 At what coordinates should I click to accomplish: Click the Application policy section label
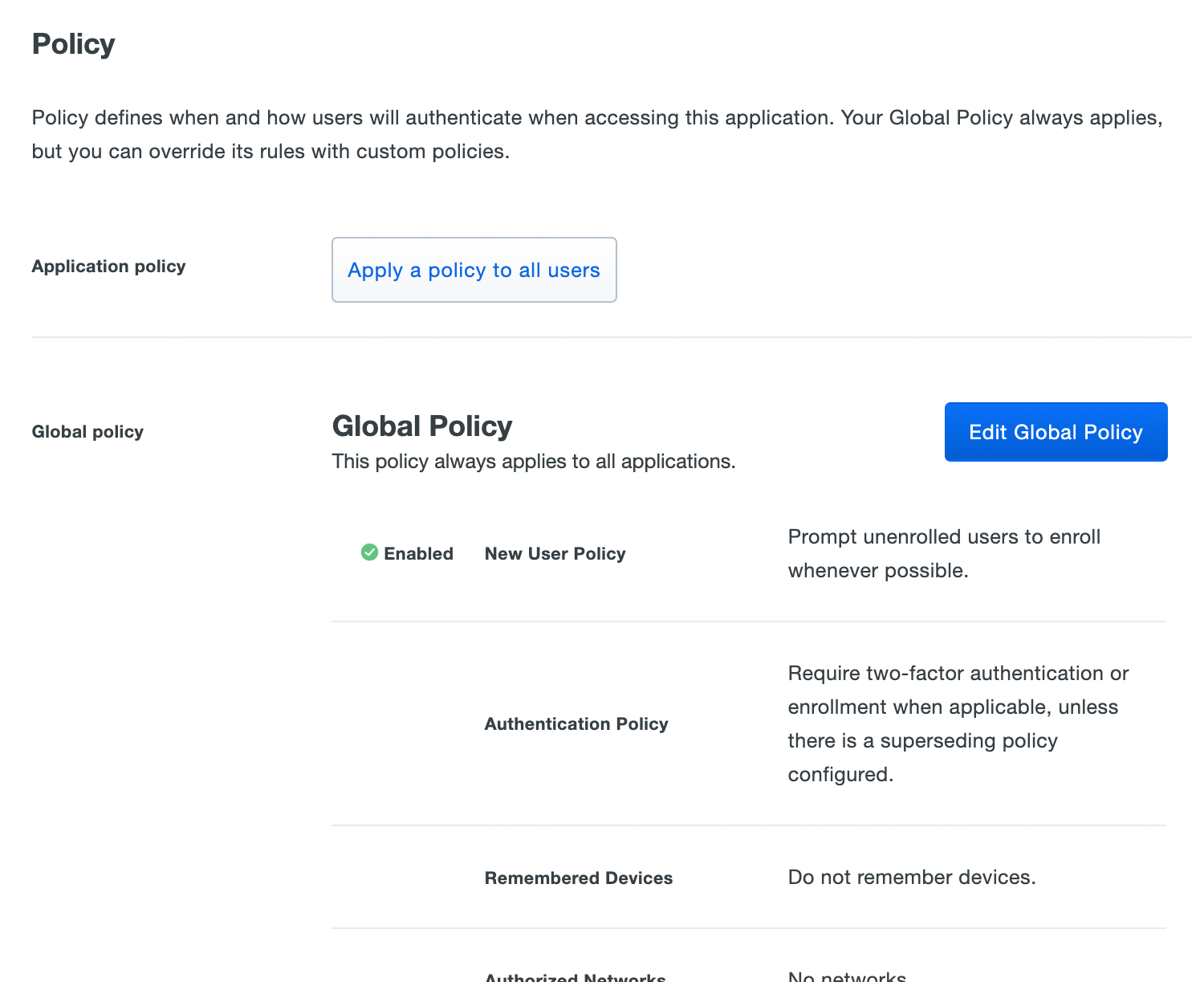[108, 266]
